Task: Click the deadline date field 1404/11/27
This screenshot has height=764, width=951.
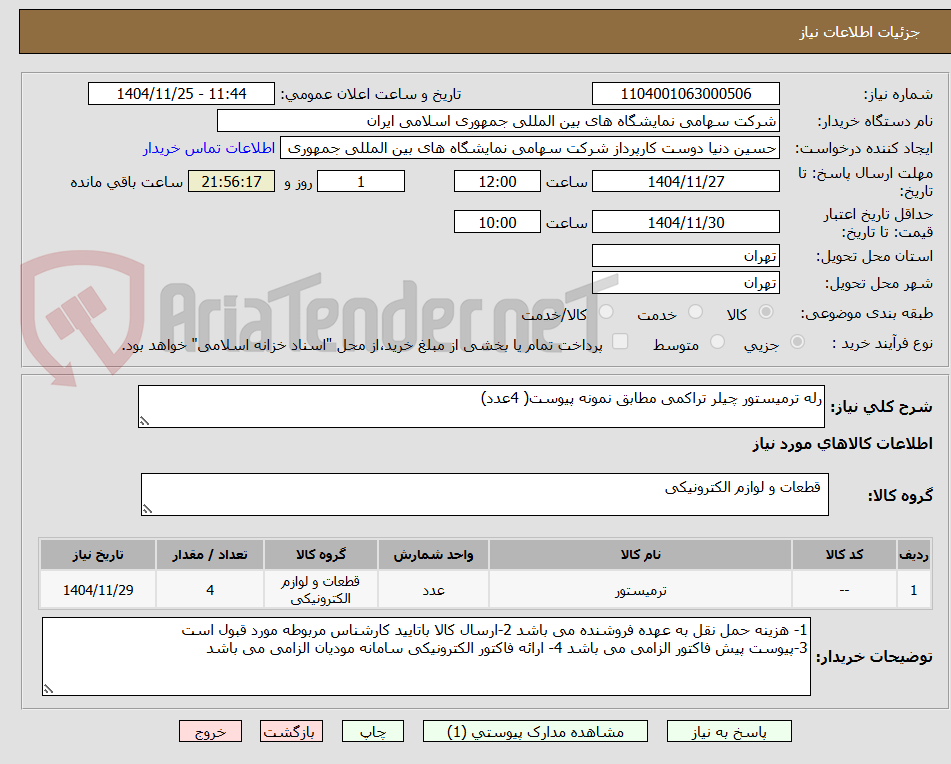Action: tap(685, 181)
